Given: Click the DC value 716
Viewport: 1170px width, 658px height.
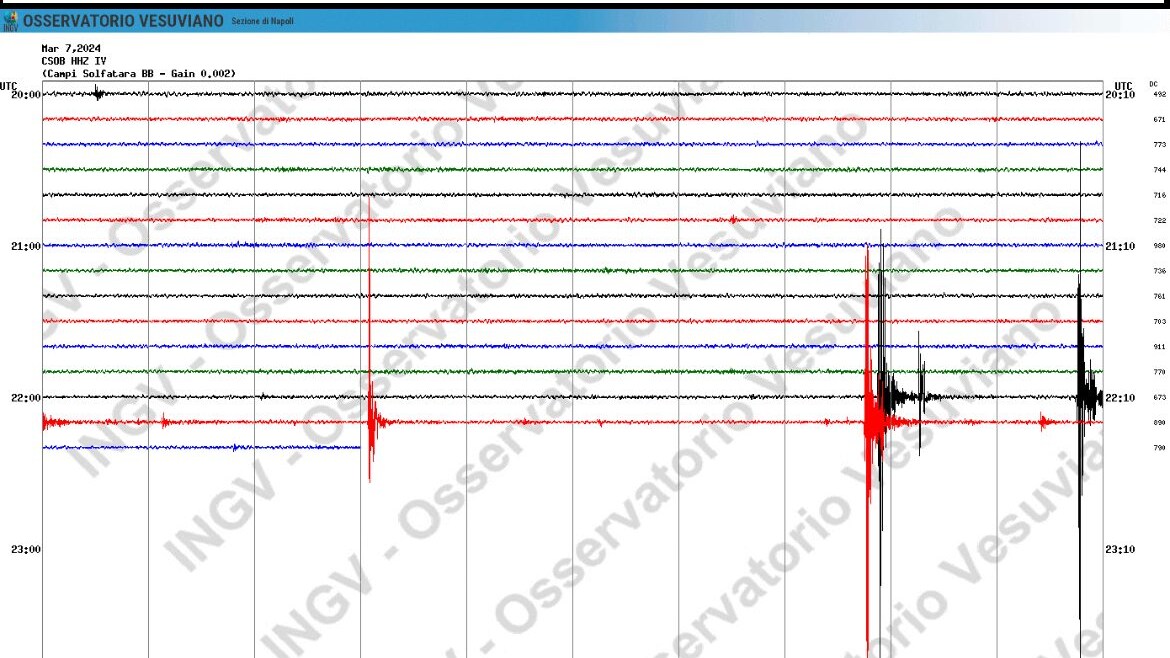Looking at the screenshot, I should 1160,195.
